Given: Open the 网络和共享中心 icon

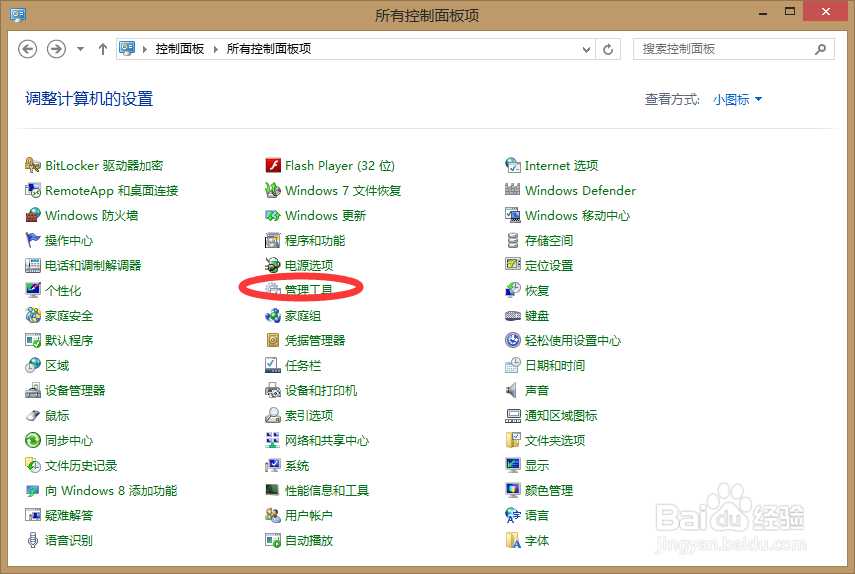Looking at the screenshot, I should tap(273, 440).
